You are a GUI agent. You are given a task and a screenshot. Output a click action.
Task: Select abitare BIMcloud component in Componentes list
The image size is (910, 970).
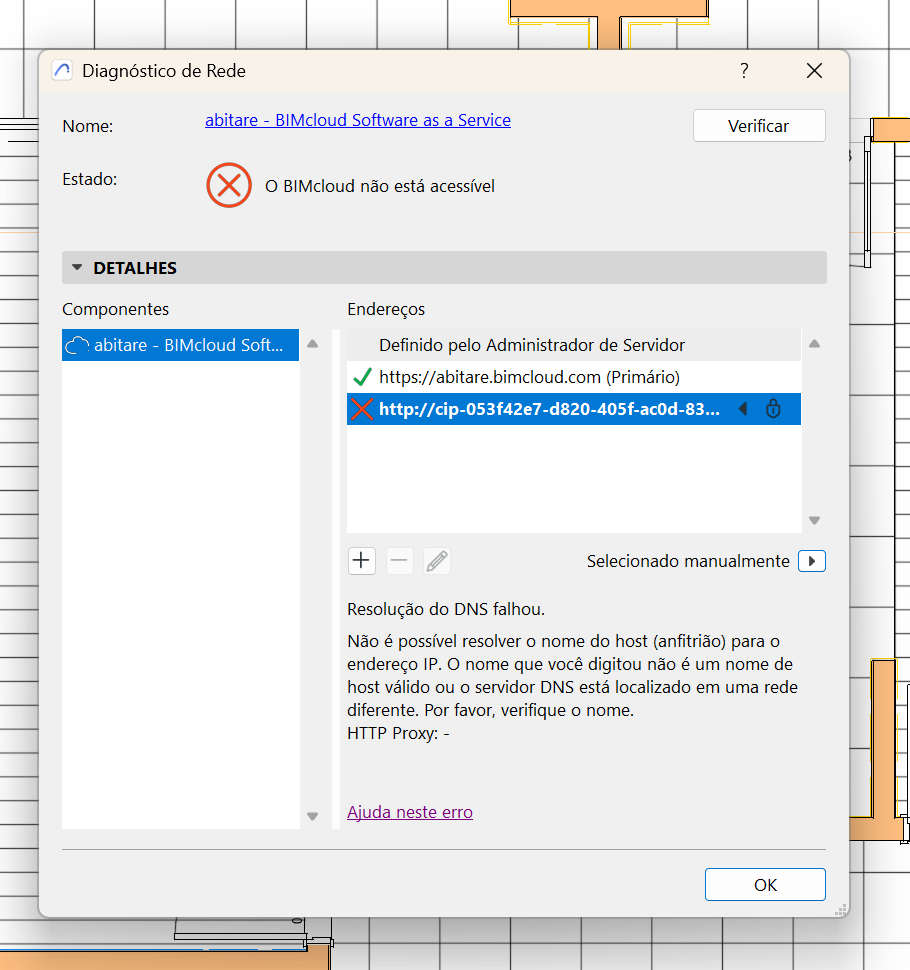click(x=180, y=345)
